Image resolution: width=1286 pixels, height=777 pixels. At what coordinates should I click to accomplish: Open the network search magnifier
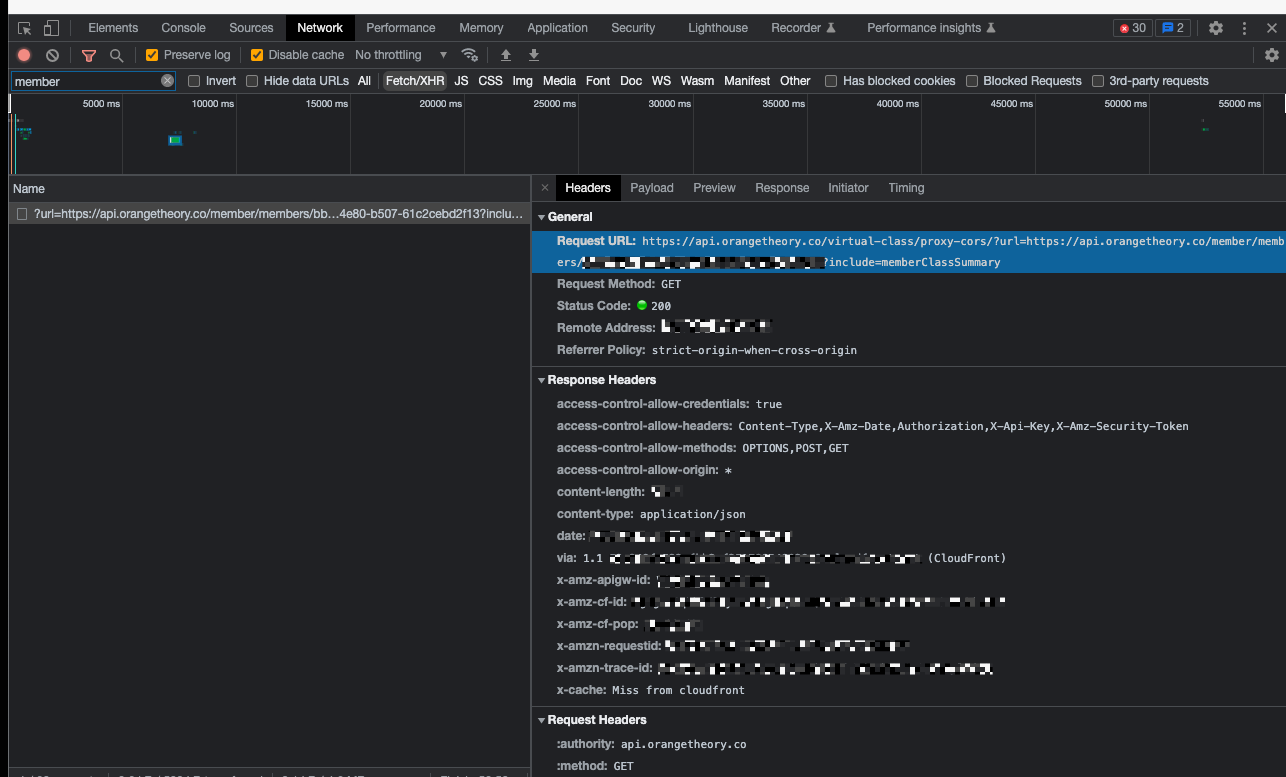pos(117,55)
